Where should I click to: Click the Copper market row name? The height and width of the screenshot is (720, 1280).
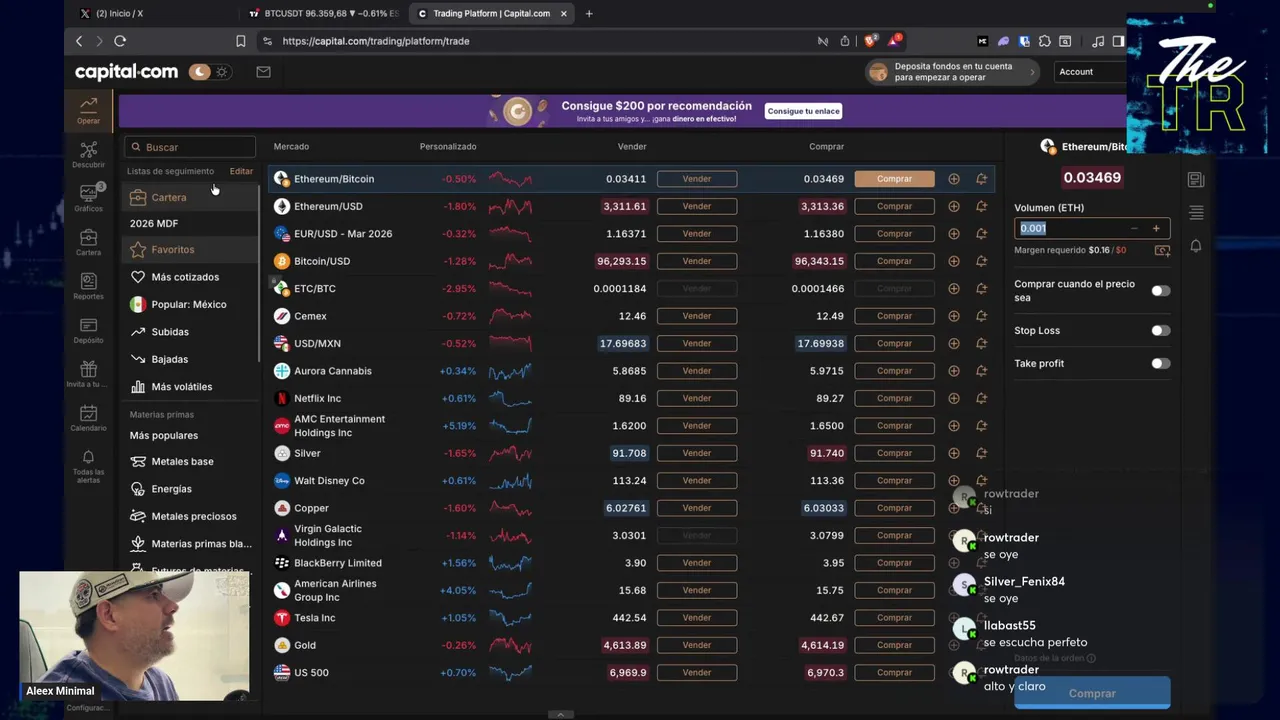[x=311, y=508]
